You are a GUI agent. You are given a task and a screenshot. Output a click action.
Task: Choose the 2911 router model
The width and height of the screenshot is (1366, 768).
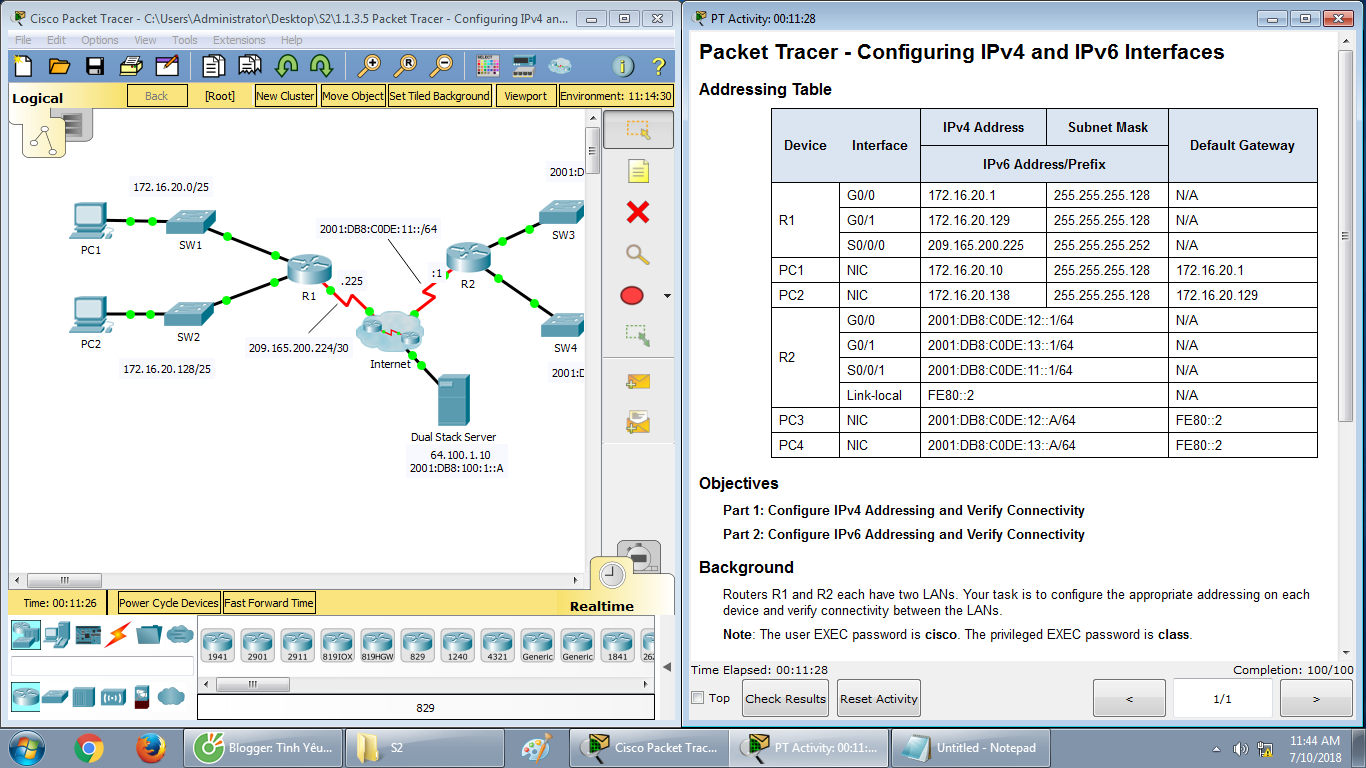(297, 646)
